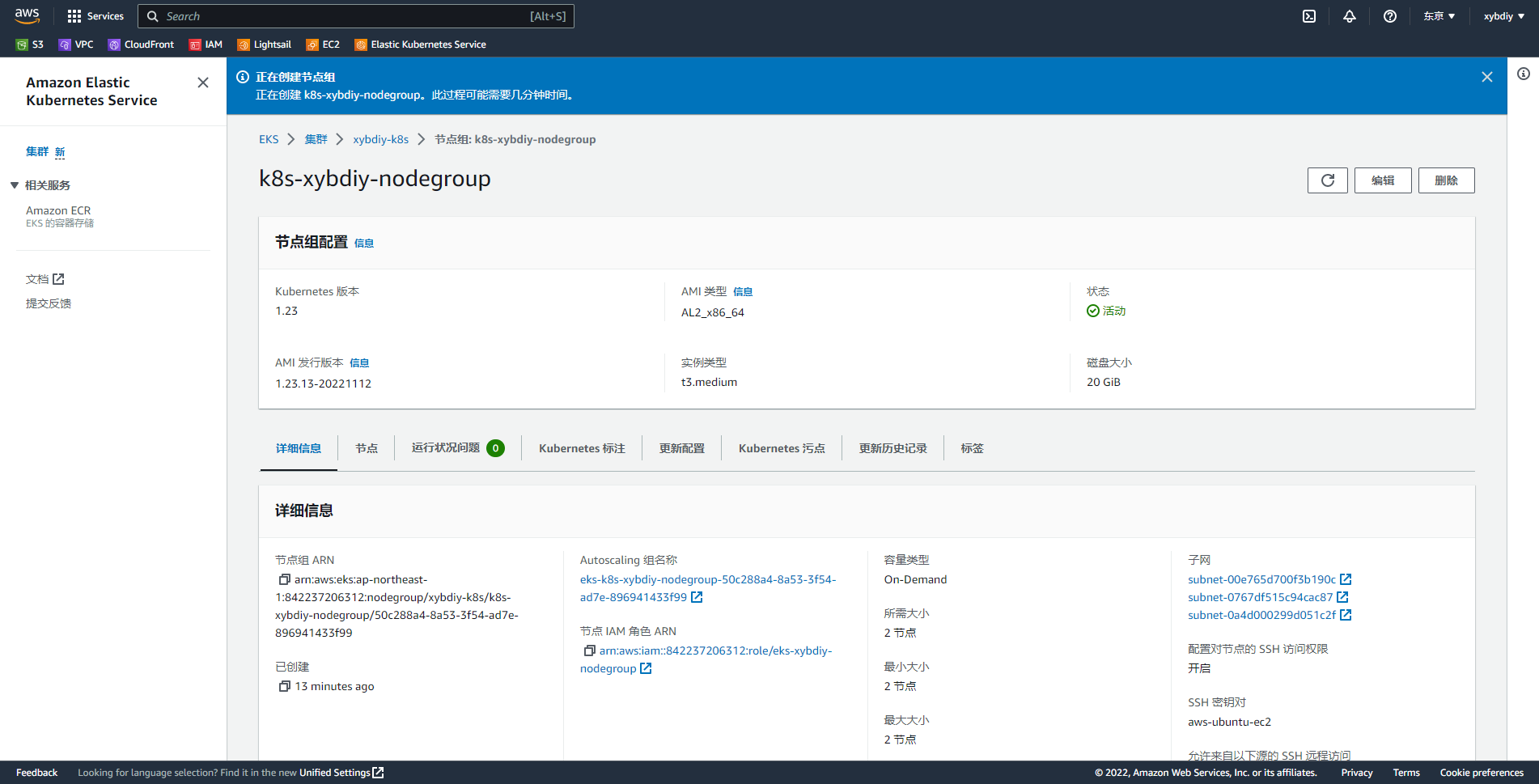This screenshot has height=784, width=1539.
Task: Select the 1.23.13-20221112 AMI release value
Action: (323, 384)
